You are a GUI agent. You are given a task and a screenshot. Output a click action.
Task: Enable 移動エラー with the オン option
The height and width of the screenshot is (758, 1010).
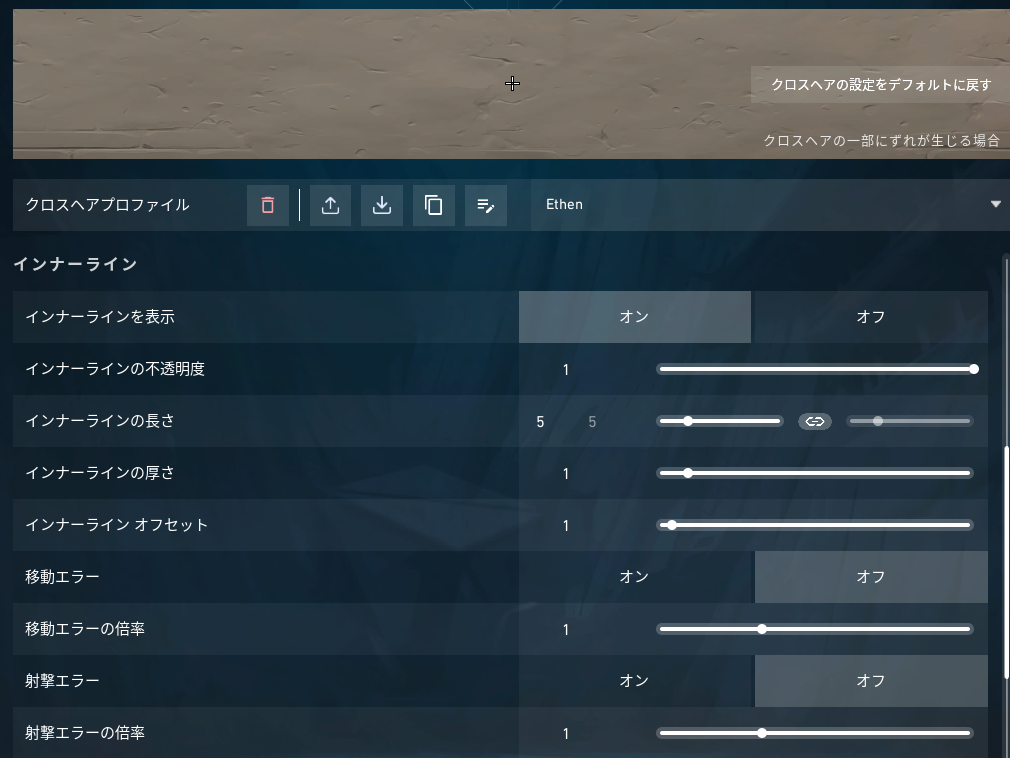click(x=634, y=576)
